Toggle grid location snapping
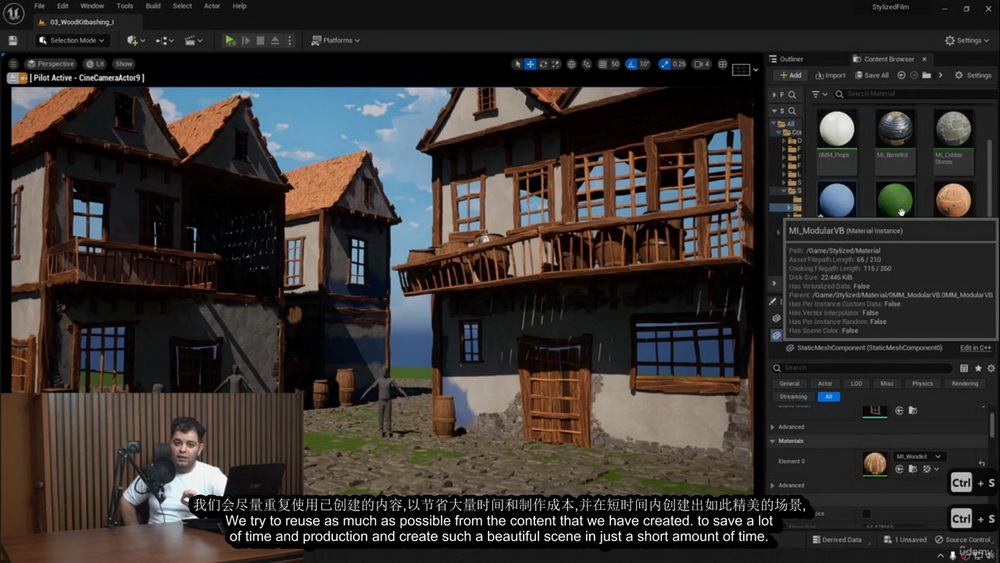Image resolution: width=1000 pixels, height=563 pixels. (x=603, y=64)
